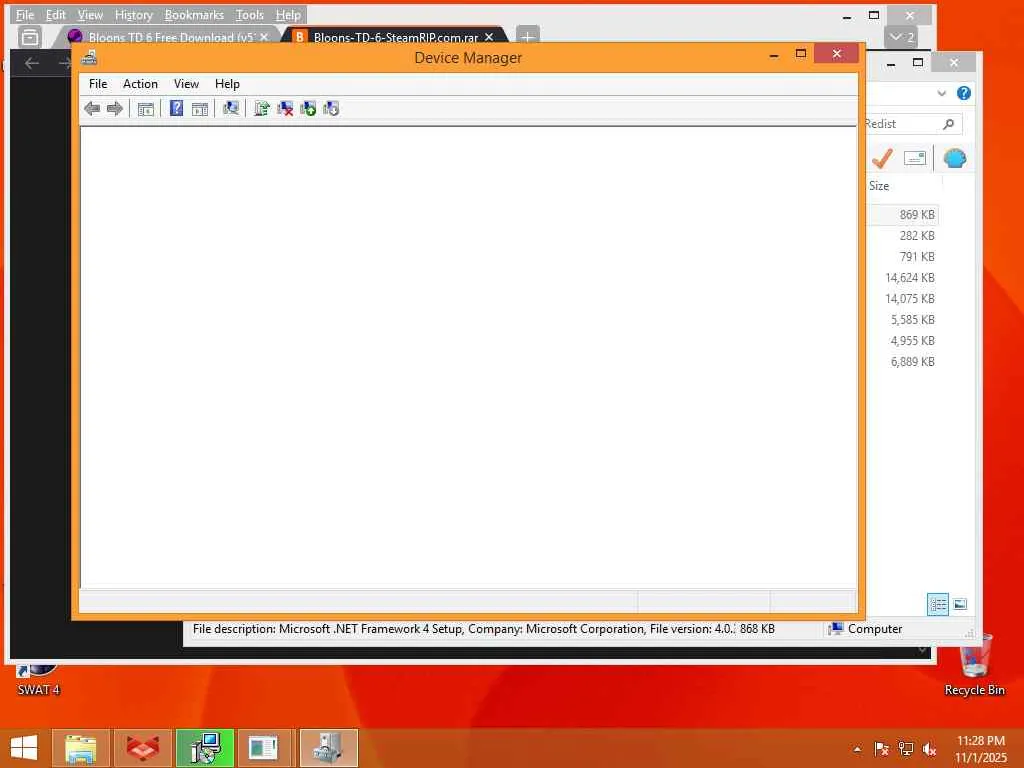This screenshot has width=1024, height=768.
Task: Click the Search Redist field in Explorer
Action: pyautogui.click(x=912, y=124)
